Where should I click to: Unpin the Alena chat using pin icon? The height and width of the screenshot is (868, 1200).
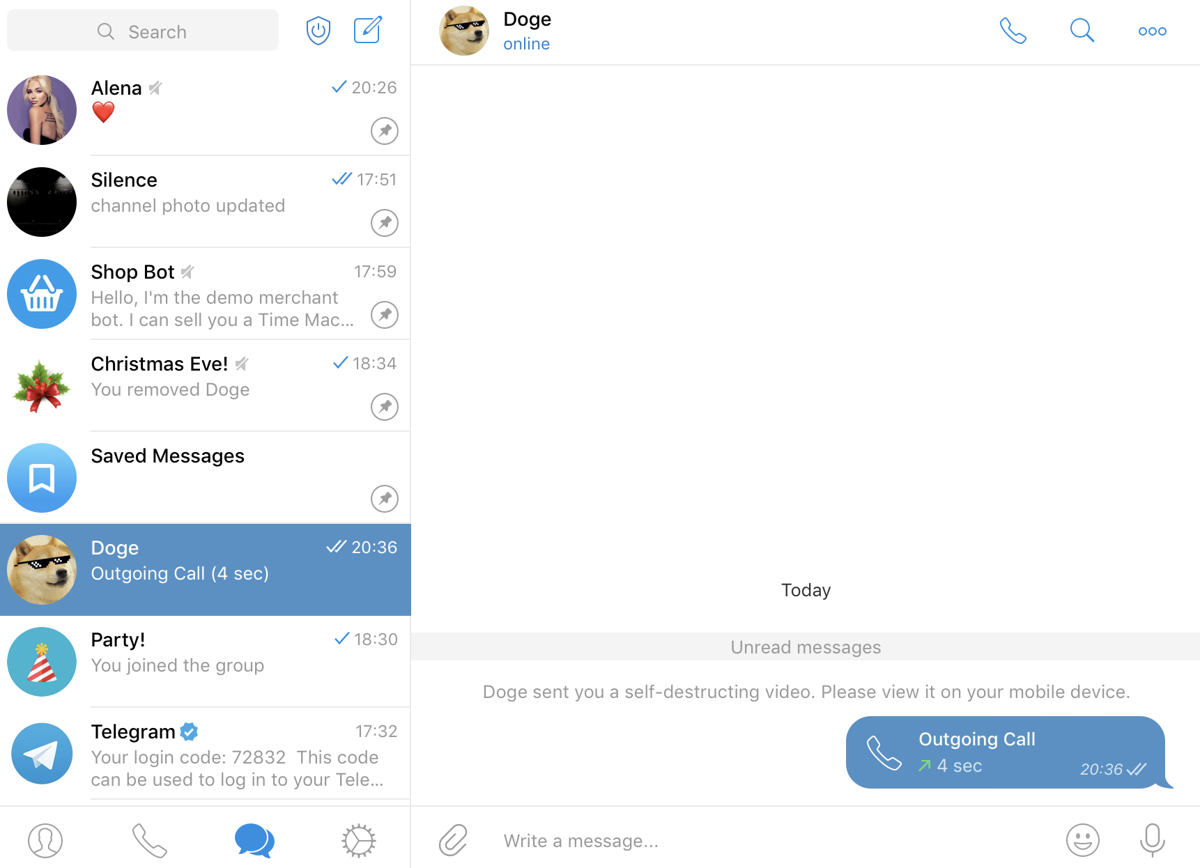tap(385, 131)
